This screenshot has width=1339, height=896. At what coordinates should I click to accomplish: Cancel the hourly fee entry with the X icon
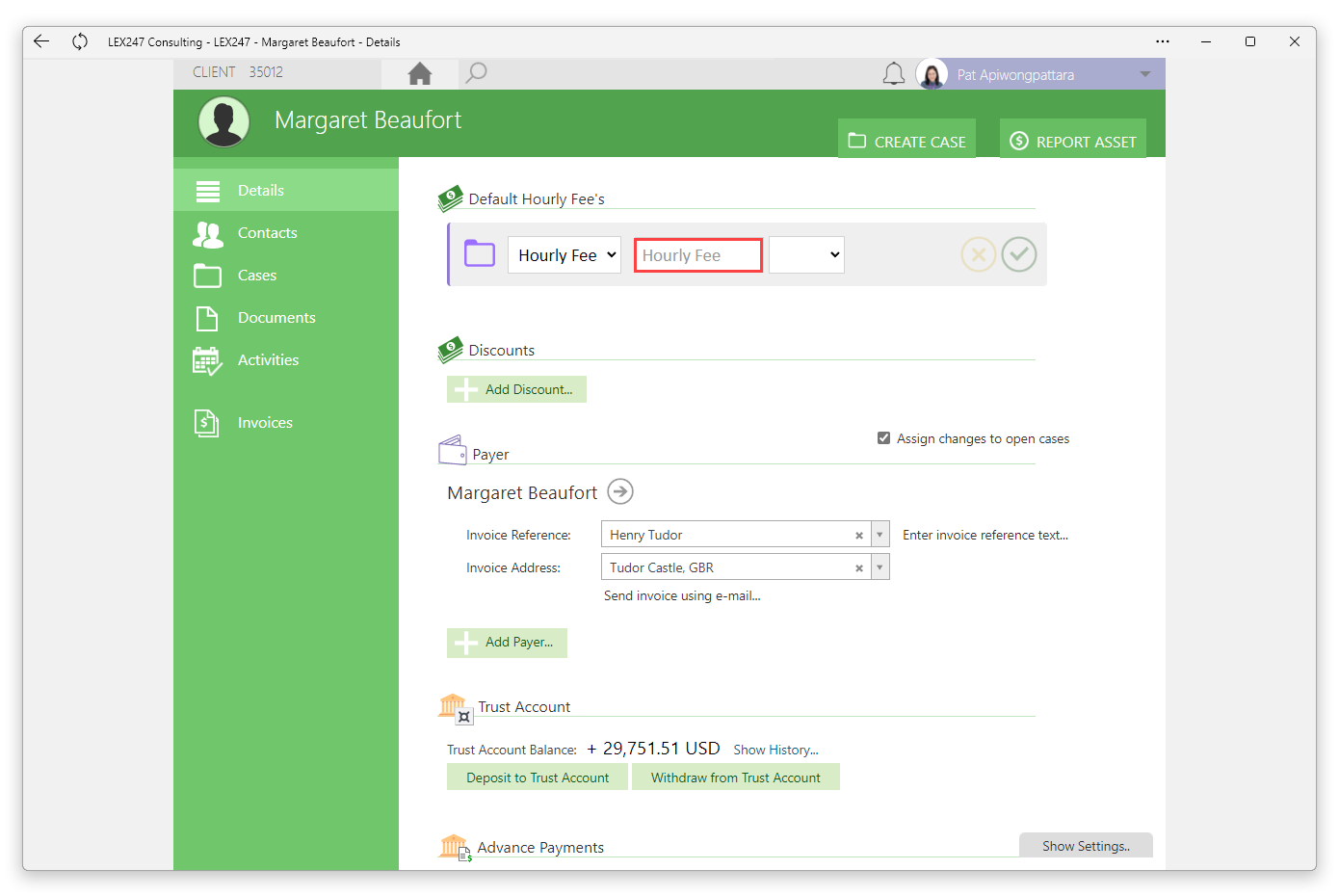[x=979, y=254]
